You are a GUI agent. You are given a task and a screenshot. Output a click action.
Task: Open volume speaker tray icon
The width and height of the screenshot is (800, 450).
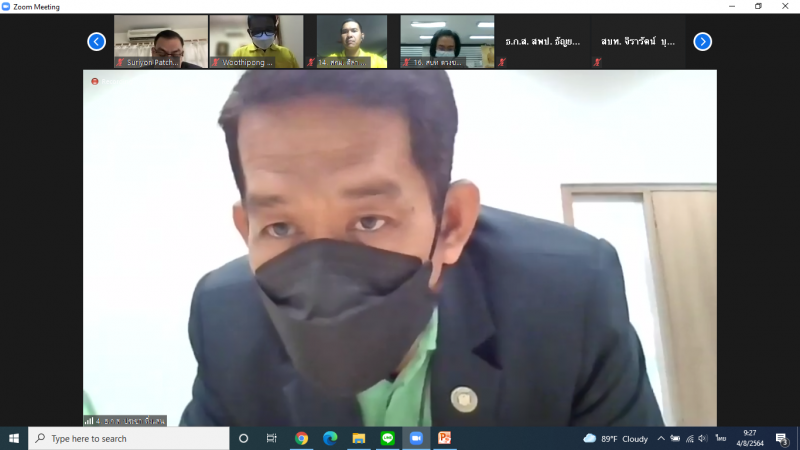coord(703,438)
